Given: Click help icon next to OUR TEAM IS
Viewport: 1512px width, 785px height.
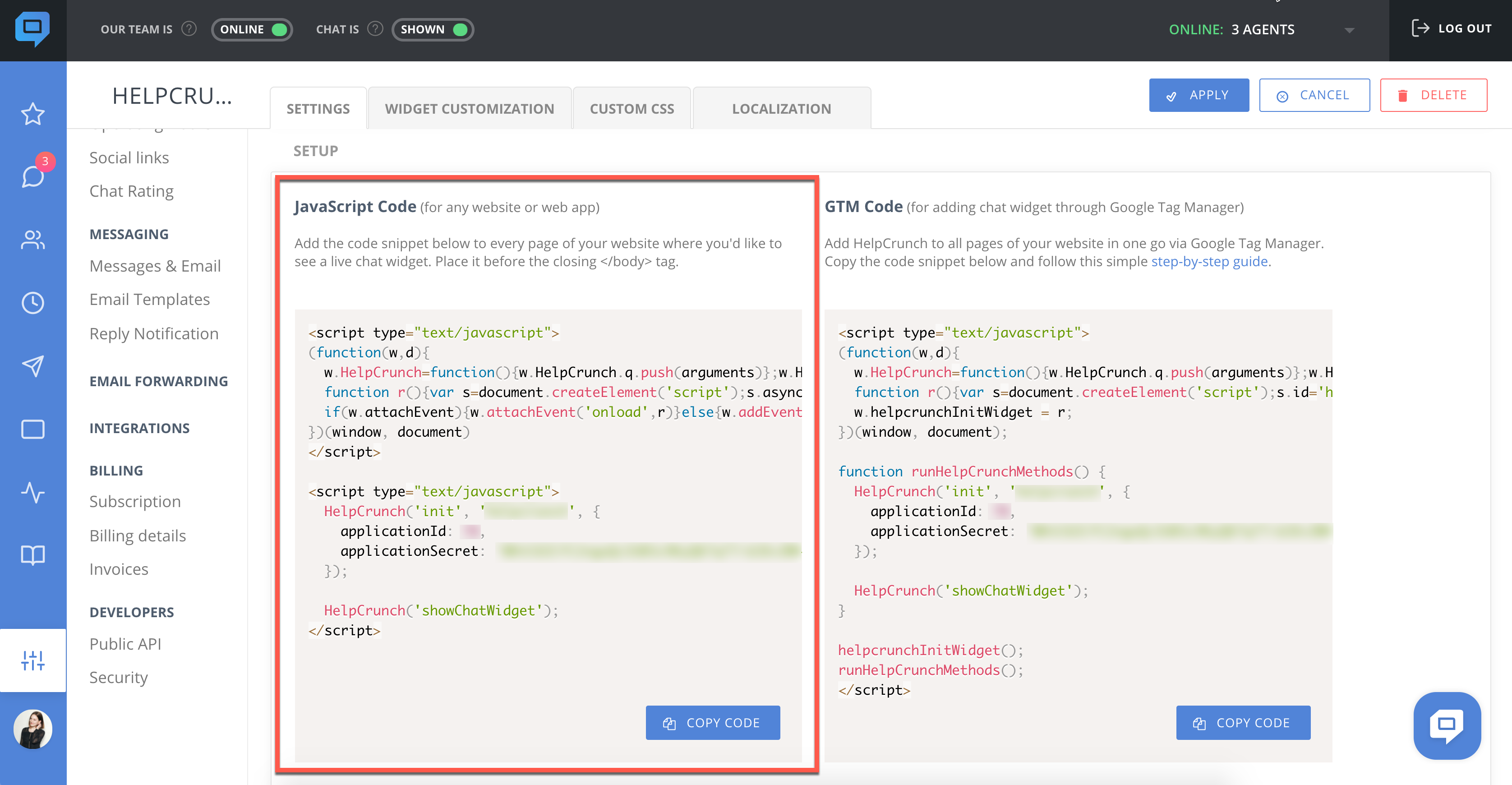Looking at the screenshot, I should tap(189, 29).
